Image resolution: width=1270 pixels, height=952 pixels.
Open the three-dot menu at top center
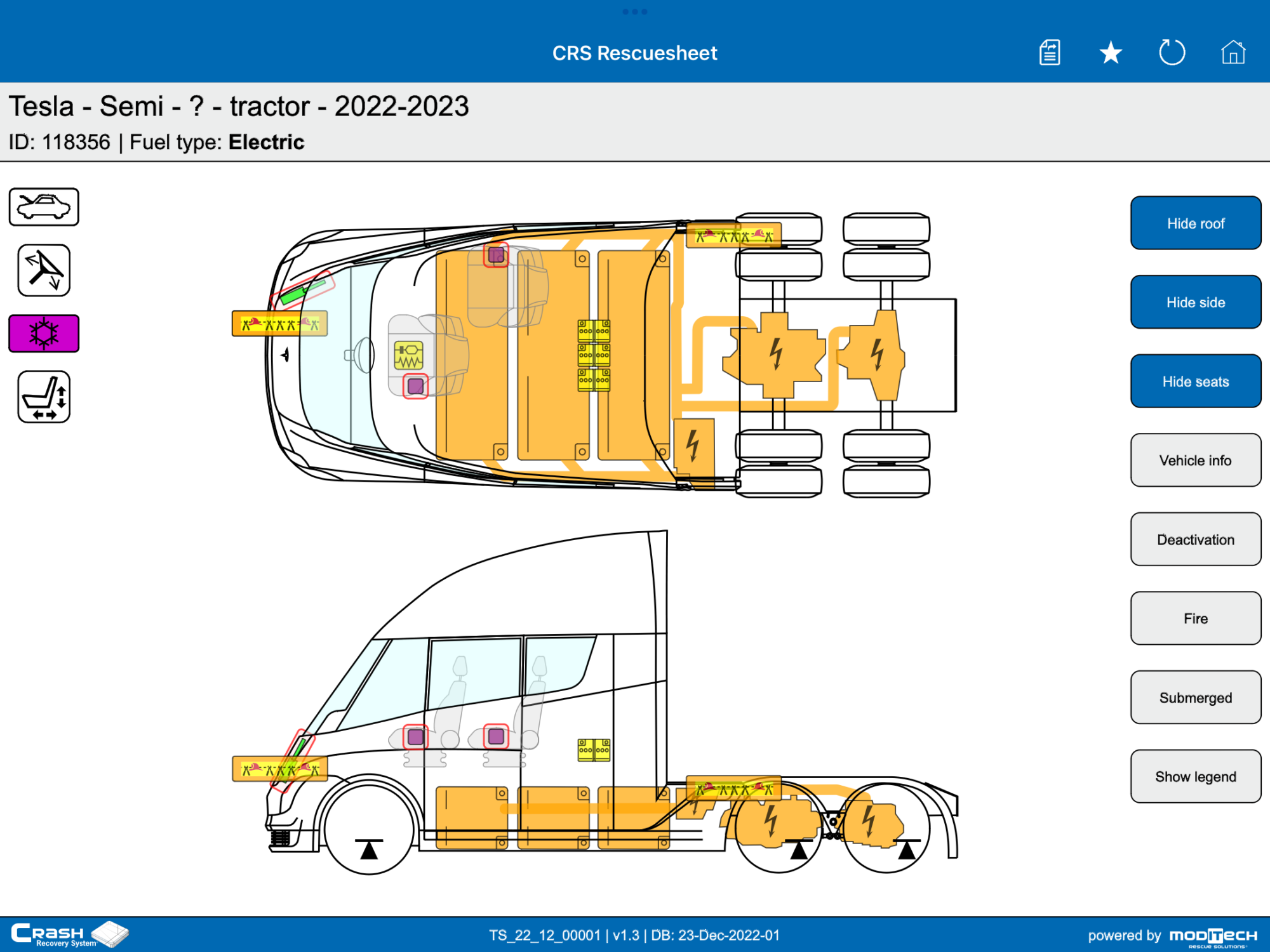point(635,10)
